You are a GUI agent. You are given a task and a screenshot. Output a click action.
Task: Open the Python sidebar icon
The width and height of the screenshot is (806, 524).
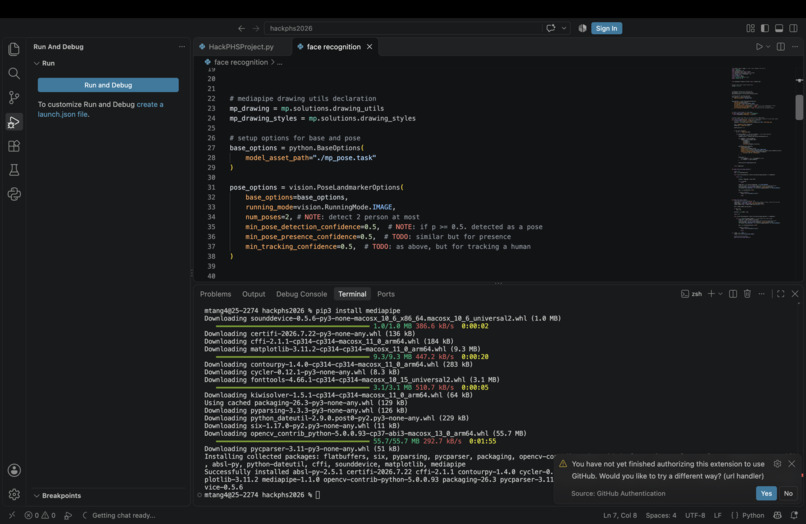(14, 194)
